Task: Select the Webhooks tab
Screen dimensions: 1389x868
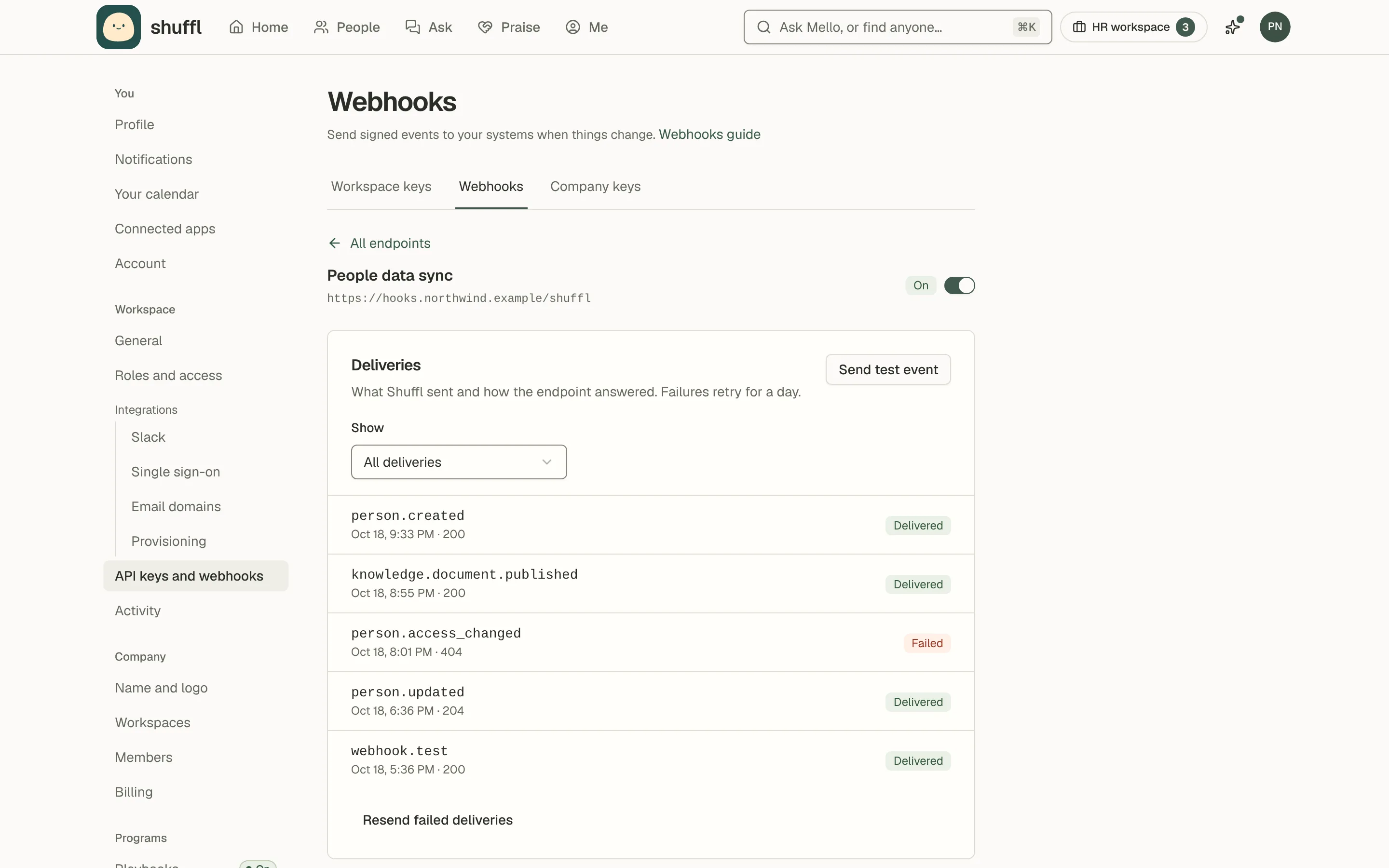Action: 491,187
